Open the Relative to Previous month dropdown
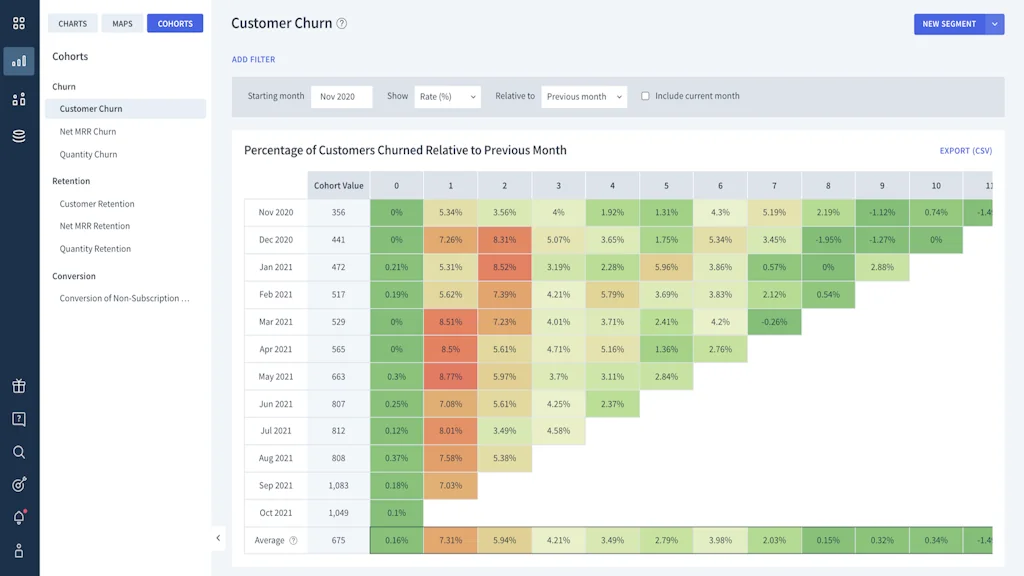1024x576 pixels. click(x=581, y=96)
